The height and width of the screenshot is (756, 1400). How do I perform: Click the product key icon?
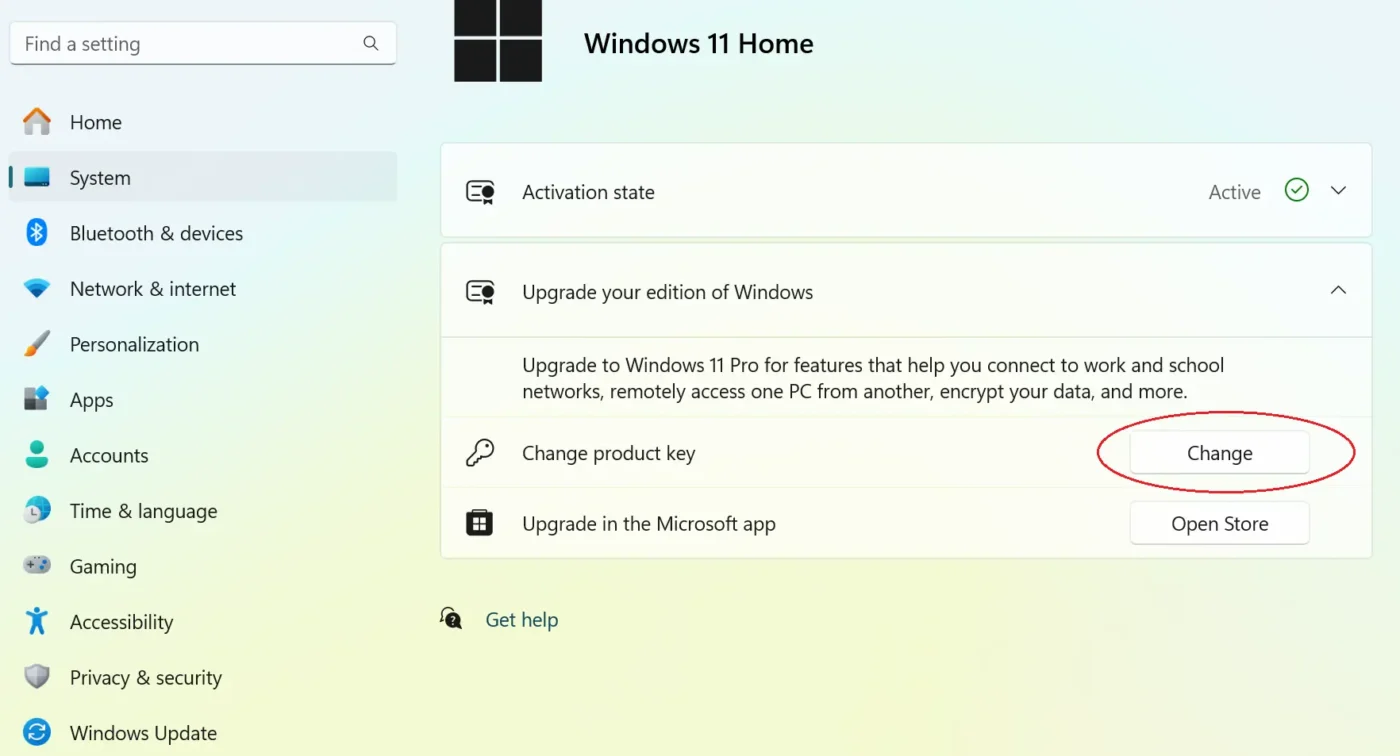click(x=480, y=453)
